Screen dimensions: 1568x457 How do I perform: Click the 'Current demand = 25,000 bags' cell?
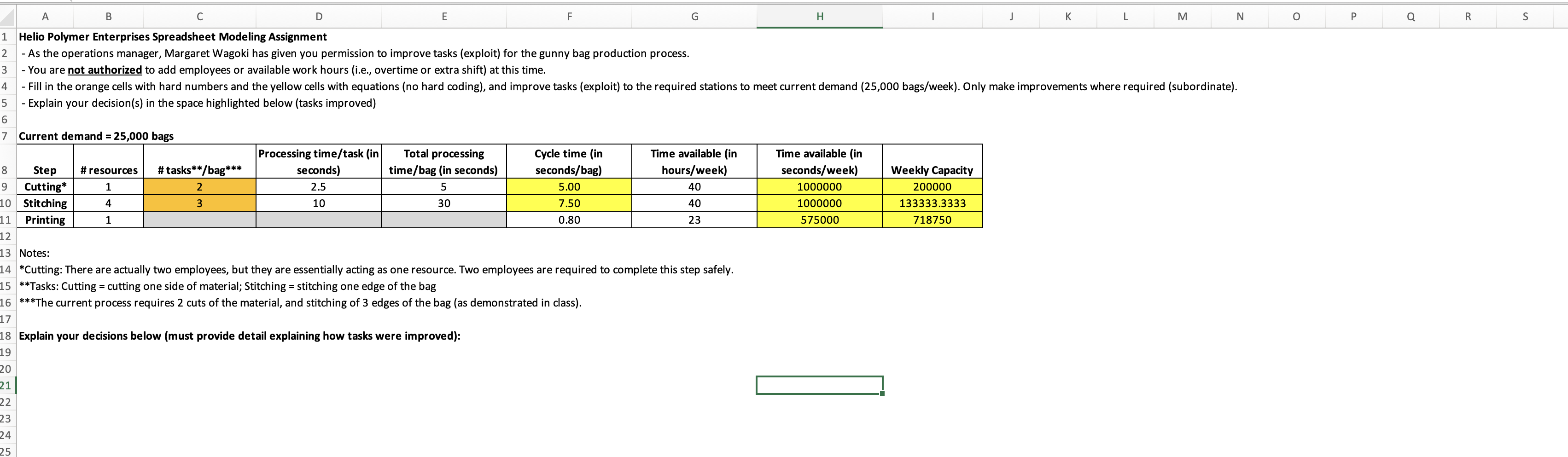point(96,136)
